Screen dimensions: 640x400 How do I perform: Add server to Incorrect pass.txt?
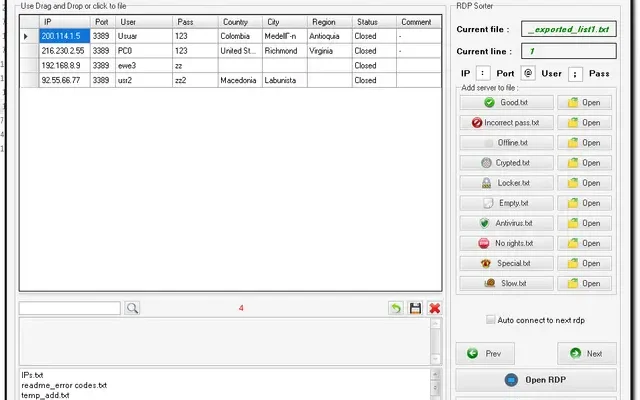(505, 122)
